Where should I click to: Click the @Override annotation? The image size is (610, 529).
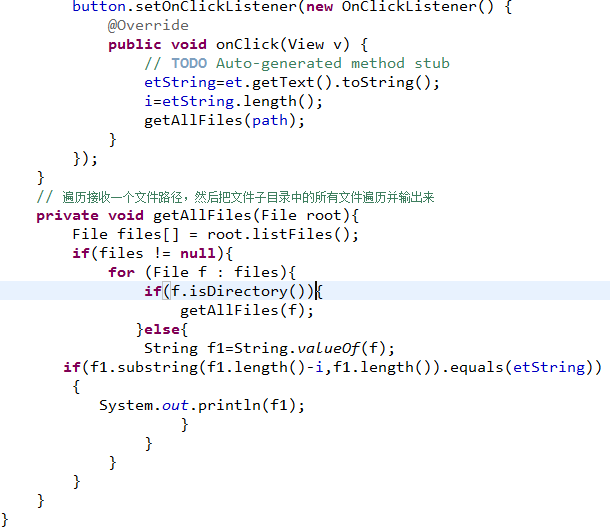pos(148,25)
